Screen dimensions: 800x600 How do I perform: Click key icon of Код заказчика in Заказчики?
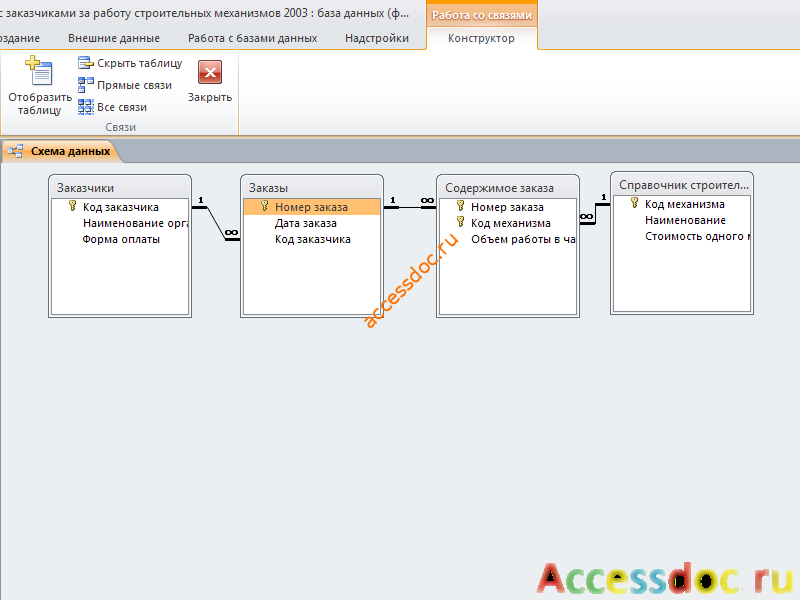click(x=72, y=206)
